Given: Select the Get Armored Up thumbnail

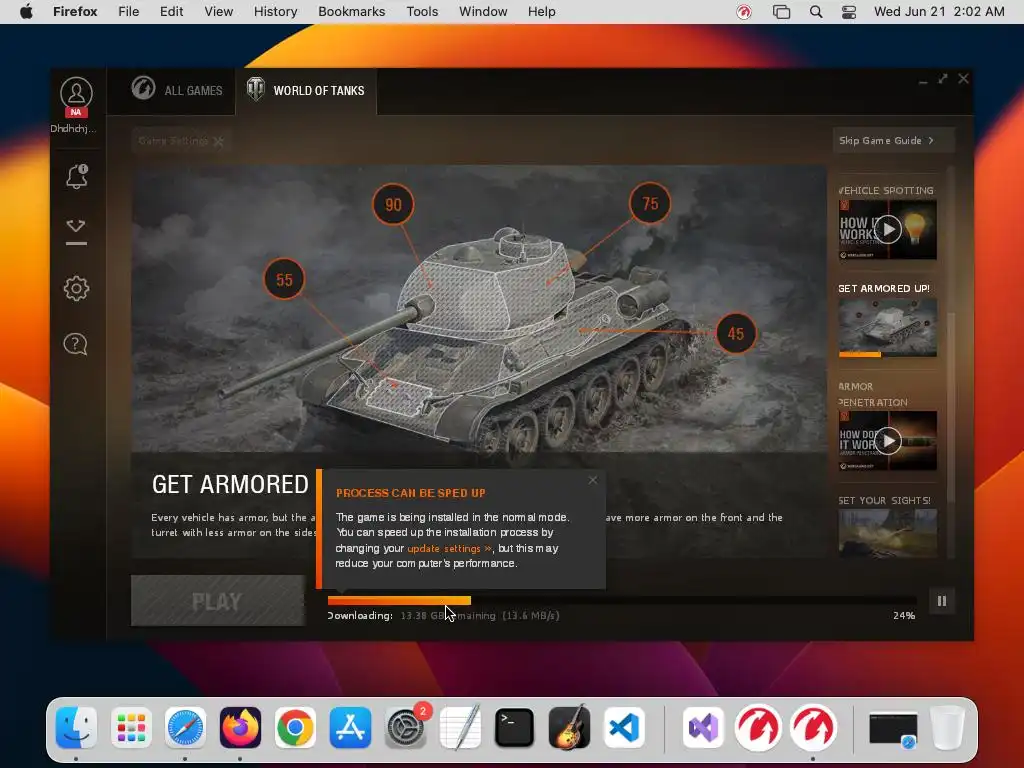Looking at the screenshot, I should [888, 328].
